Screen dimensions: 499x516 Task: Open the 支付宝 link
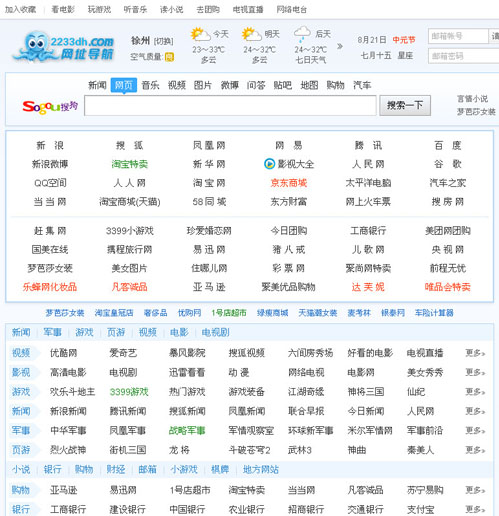pos(421,509)
